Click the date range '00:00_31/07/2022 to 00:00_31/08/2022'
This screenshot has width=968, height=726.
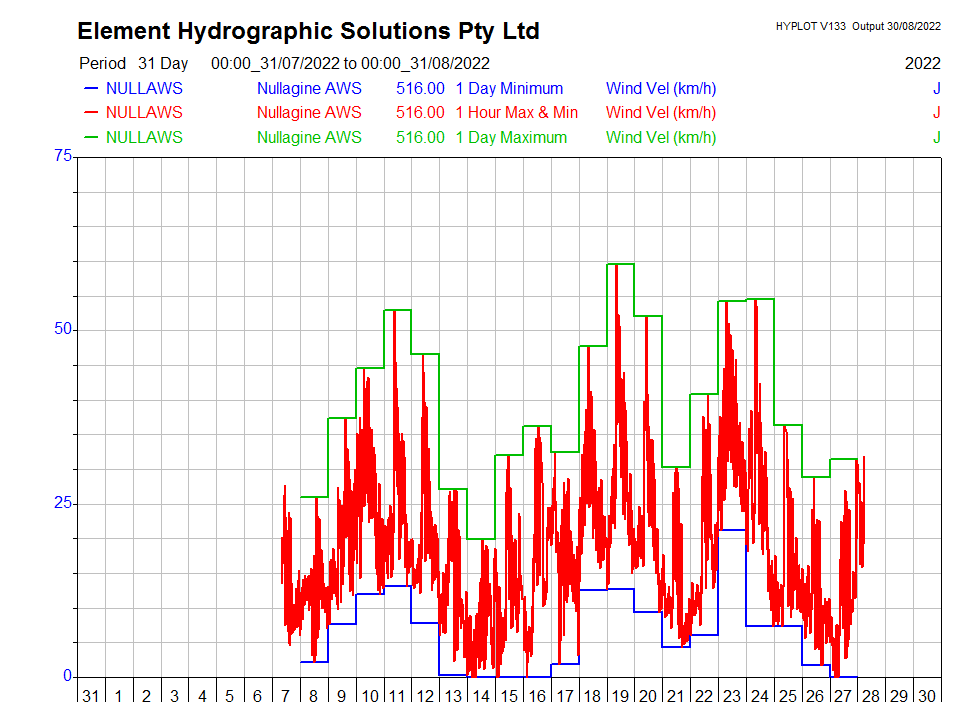point(350,63)
